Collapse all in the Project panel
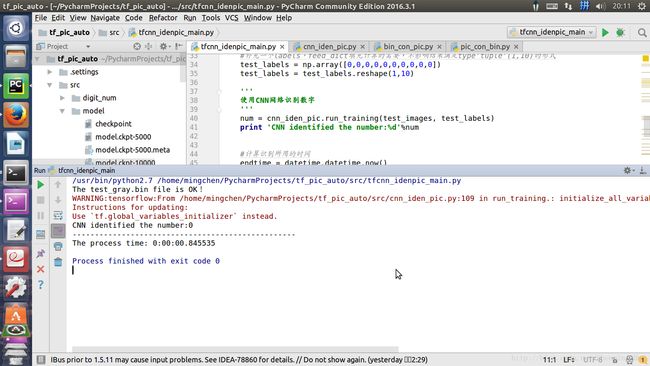The width and height of the screenshot is (650, 366). (148, 46)
